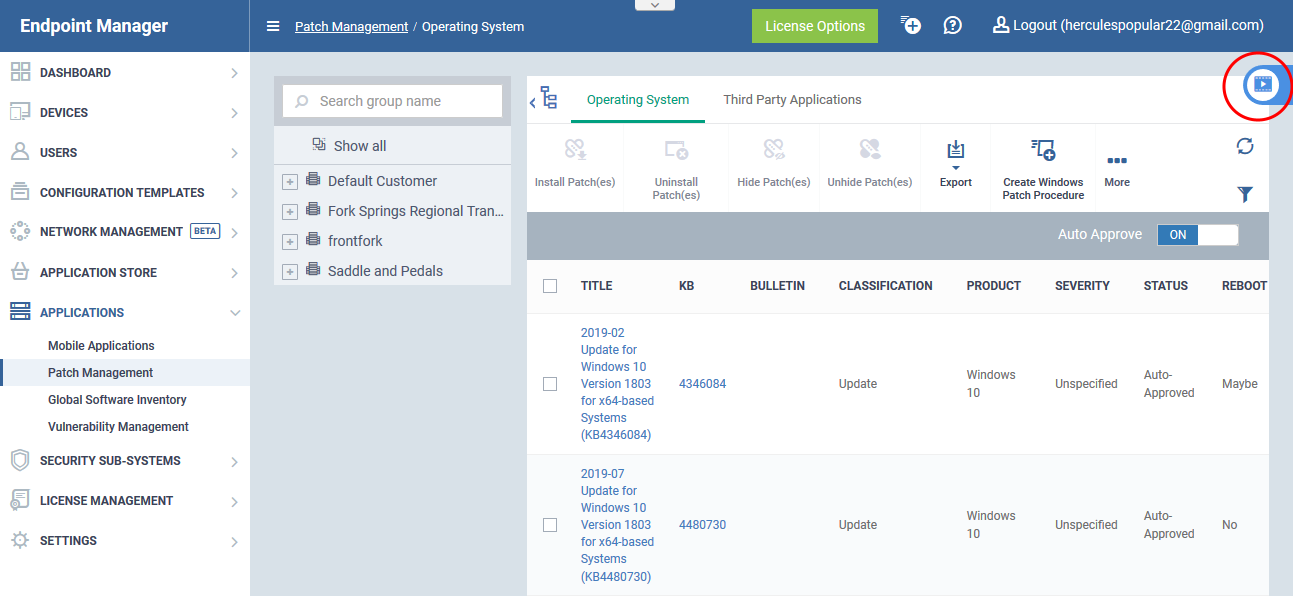Click the Devices sidebar icon
The image size is (1293, 596).
click(20, 112)
